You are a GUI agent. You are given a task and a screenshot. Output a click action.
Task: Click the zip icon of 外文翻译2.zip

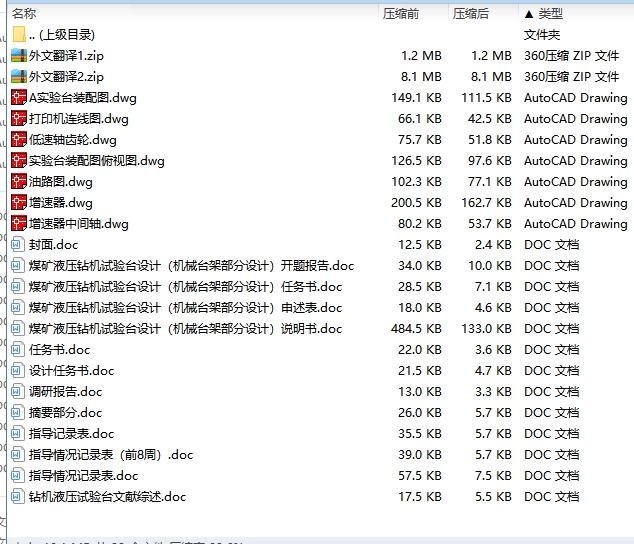(x=19, y=76)
